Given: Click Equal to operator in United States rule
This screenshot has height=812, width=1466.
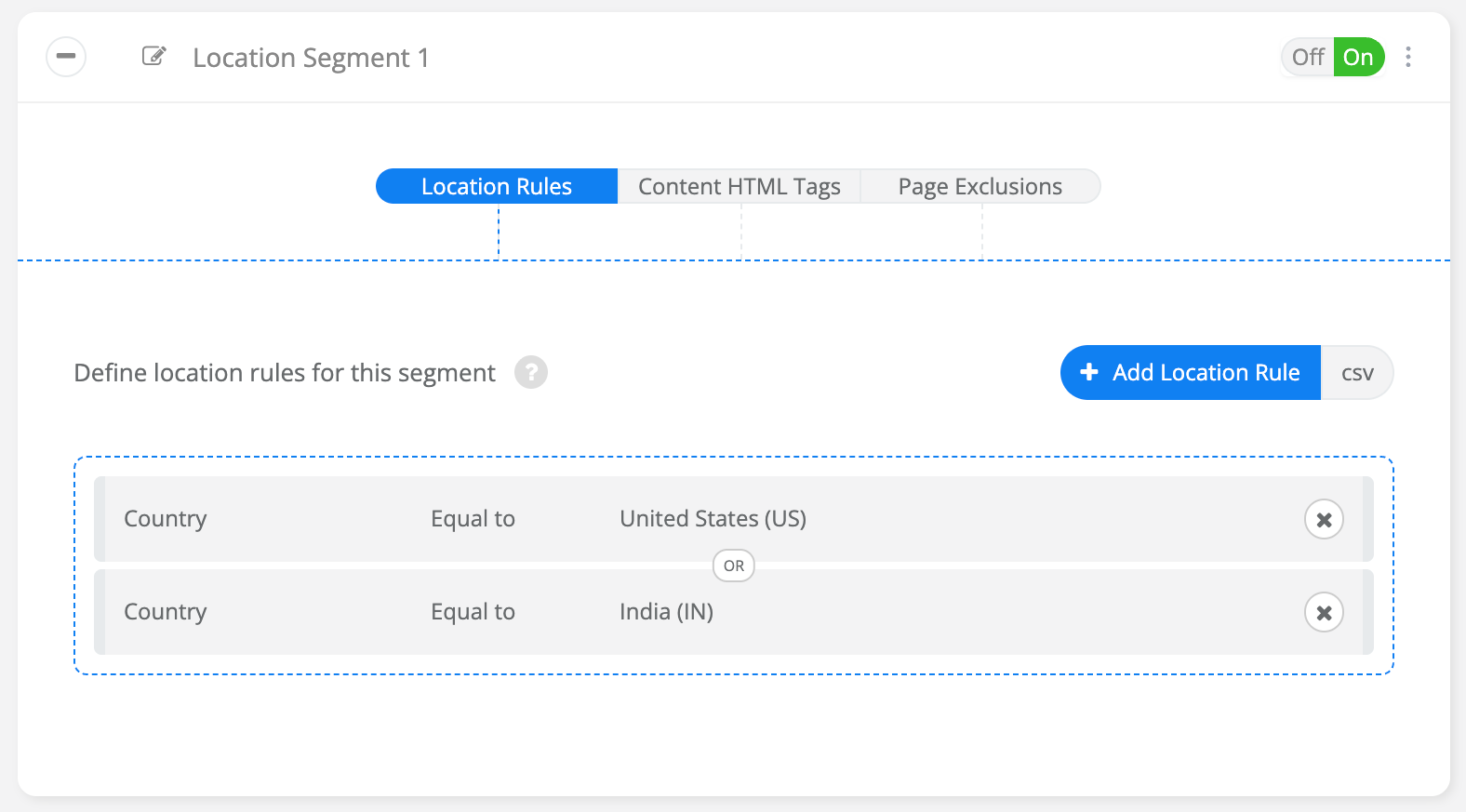Looking at the screenshot, I should click(x=473, y=519).
